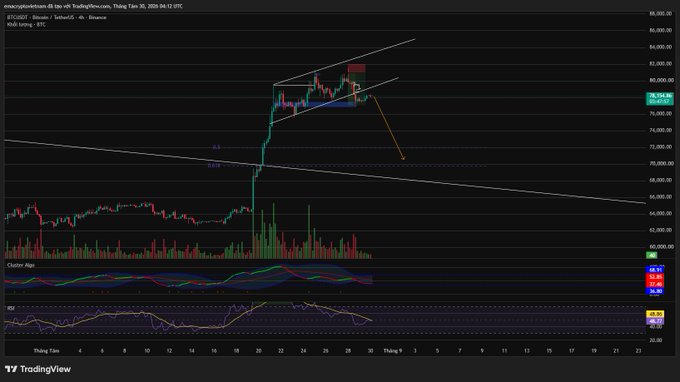
Task: Click the Tháng Tám time axis label
Action: pyautogui.click(x=46, y=351)
